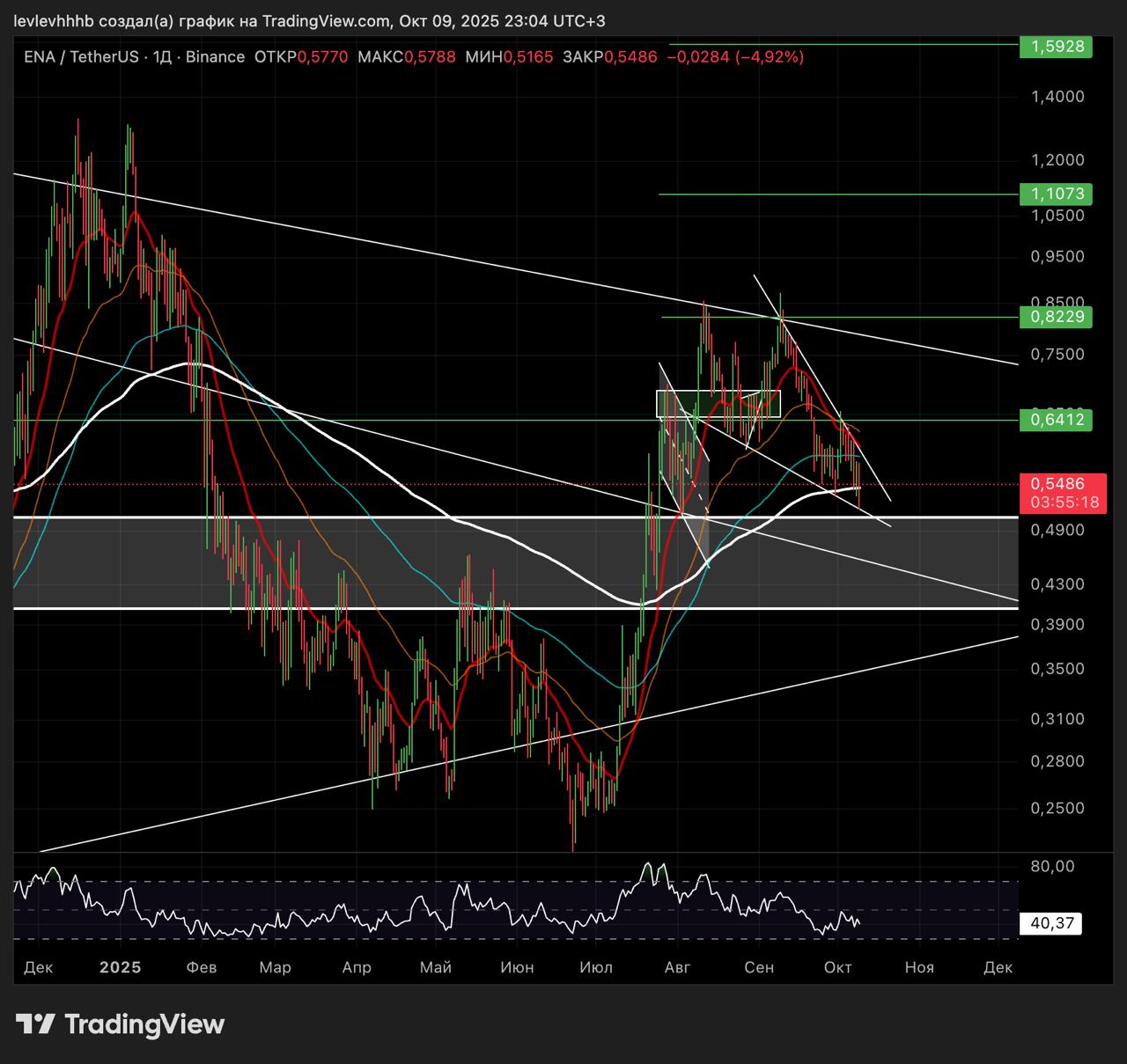Select the ENA / TetherUS symbol title
The image size is (1127, 1064).
point(81,57)
